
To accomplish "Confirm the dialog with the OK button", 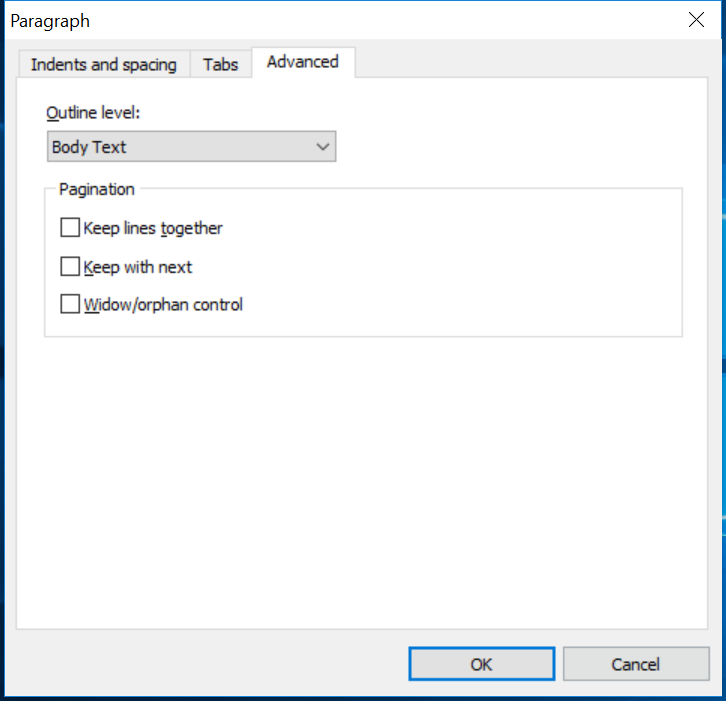I will click(481, 664).
